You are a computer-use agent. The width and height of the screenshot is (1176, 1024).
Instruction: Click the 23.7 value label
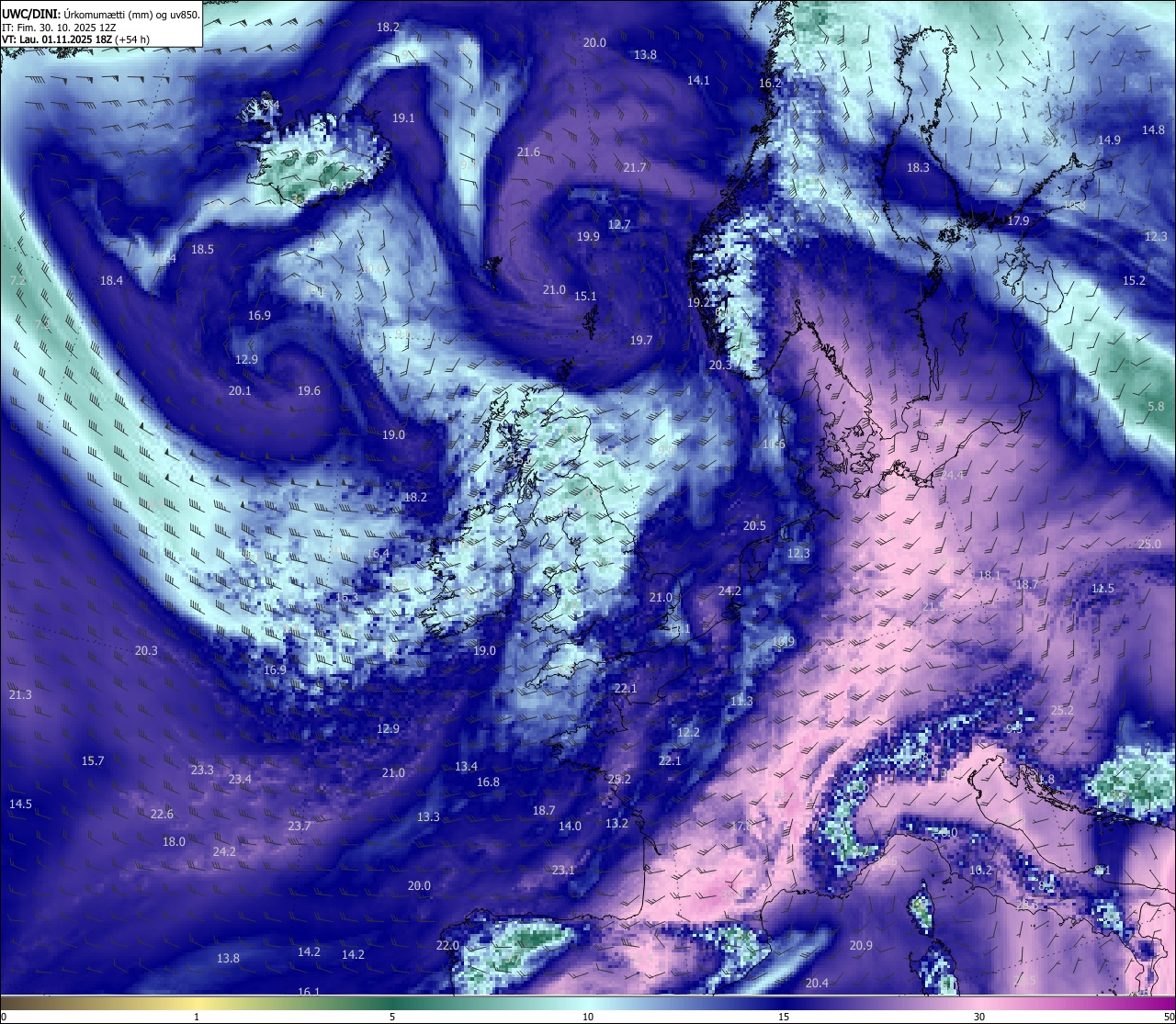(x=299, y=827)
